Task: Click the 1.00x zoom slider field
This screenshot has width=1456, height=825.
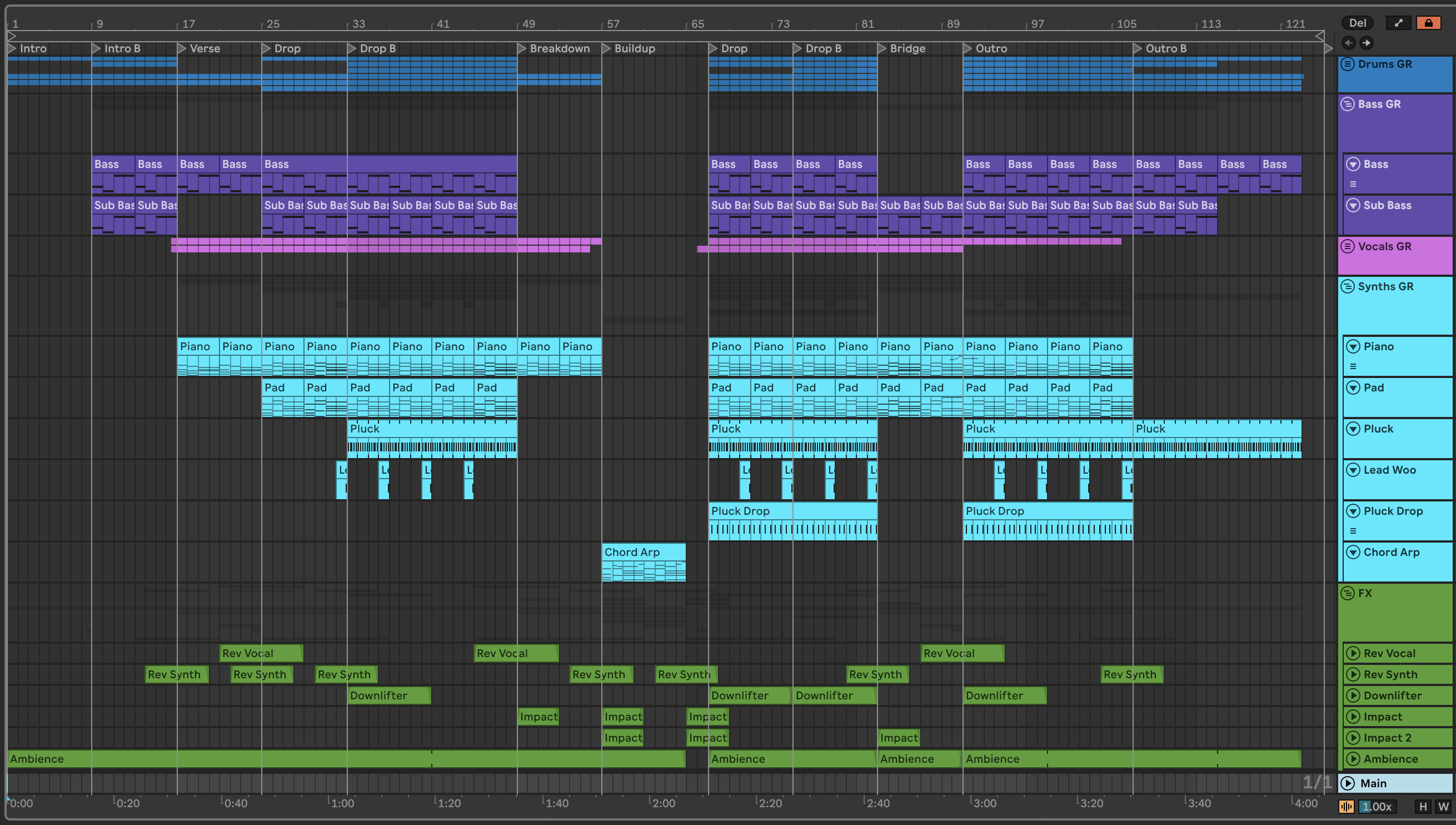Action: pos(1377,806)
